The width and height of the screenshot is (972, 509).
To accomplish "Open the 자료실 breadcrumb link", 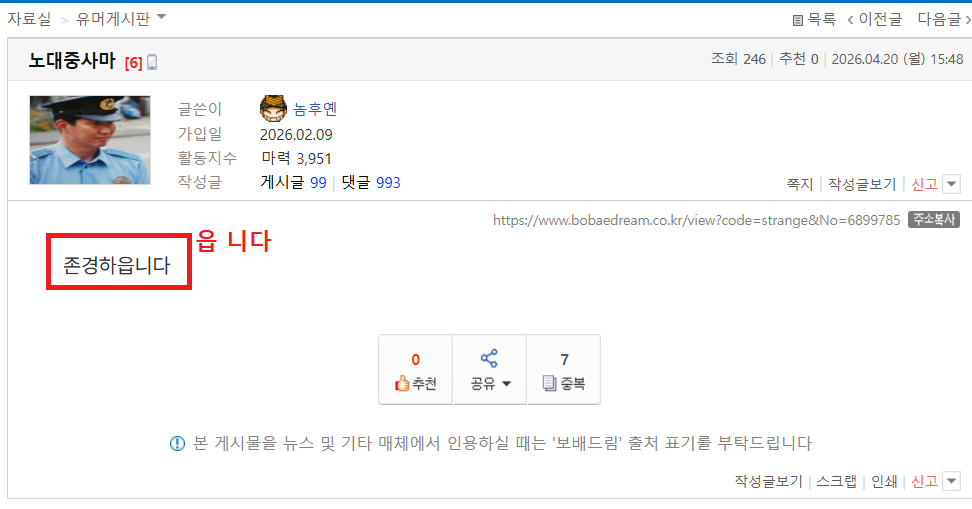I will pyautogui.click(x=29, y=19).
